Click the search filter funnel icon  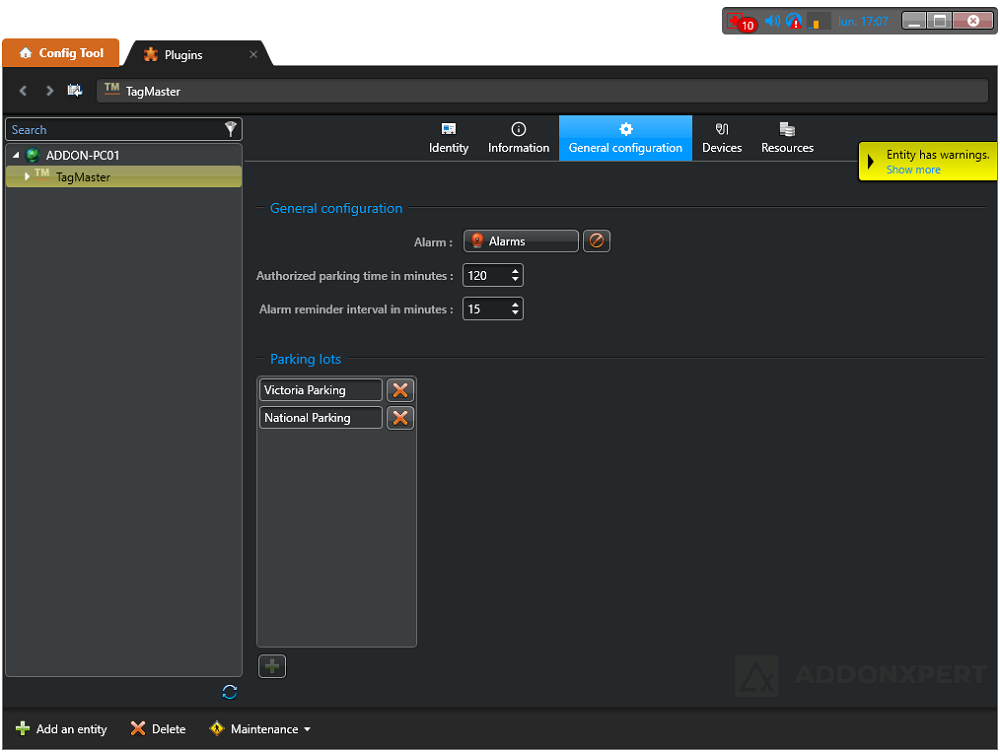point(231,129)
